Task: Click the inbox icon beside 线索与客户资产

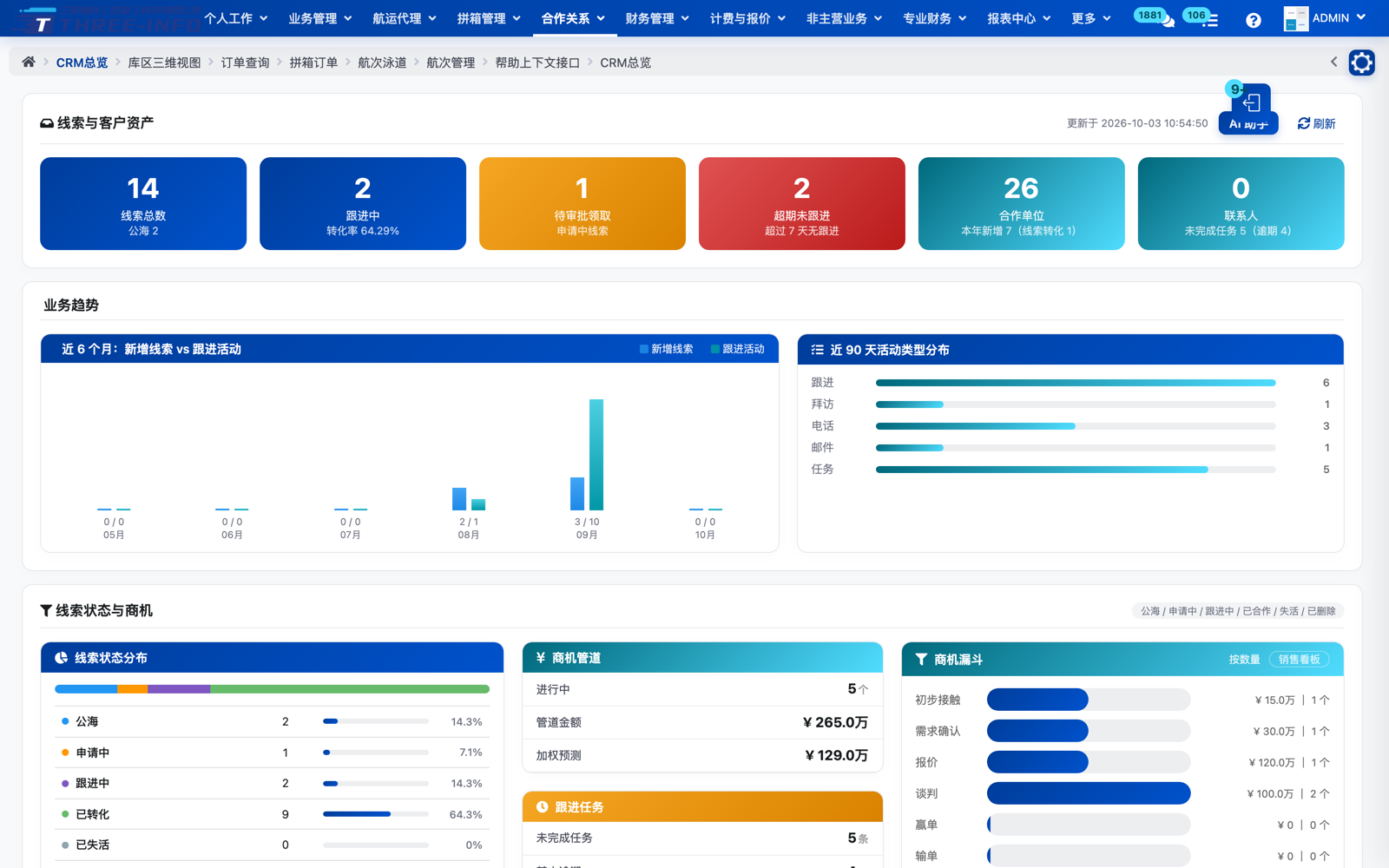Action: click(x=47, y=123)
